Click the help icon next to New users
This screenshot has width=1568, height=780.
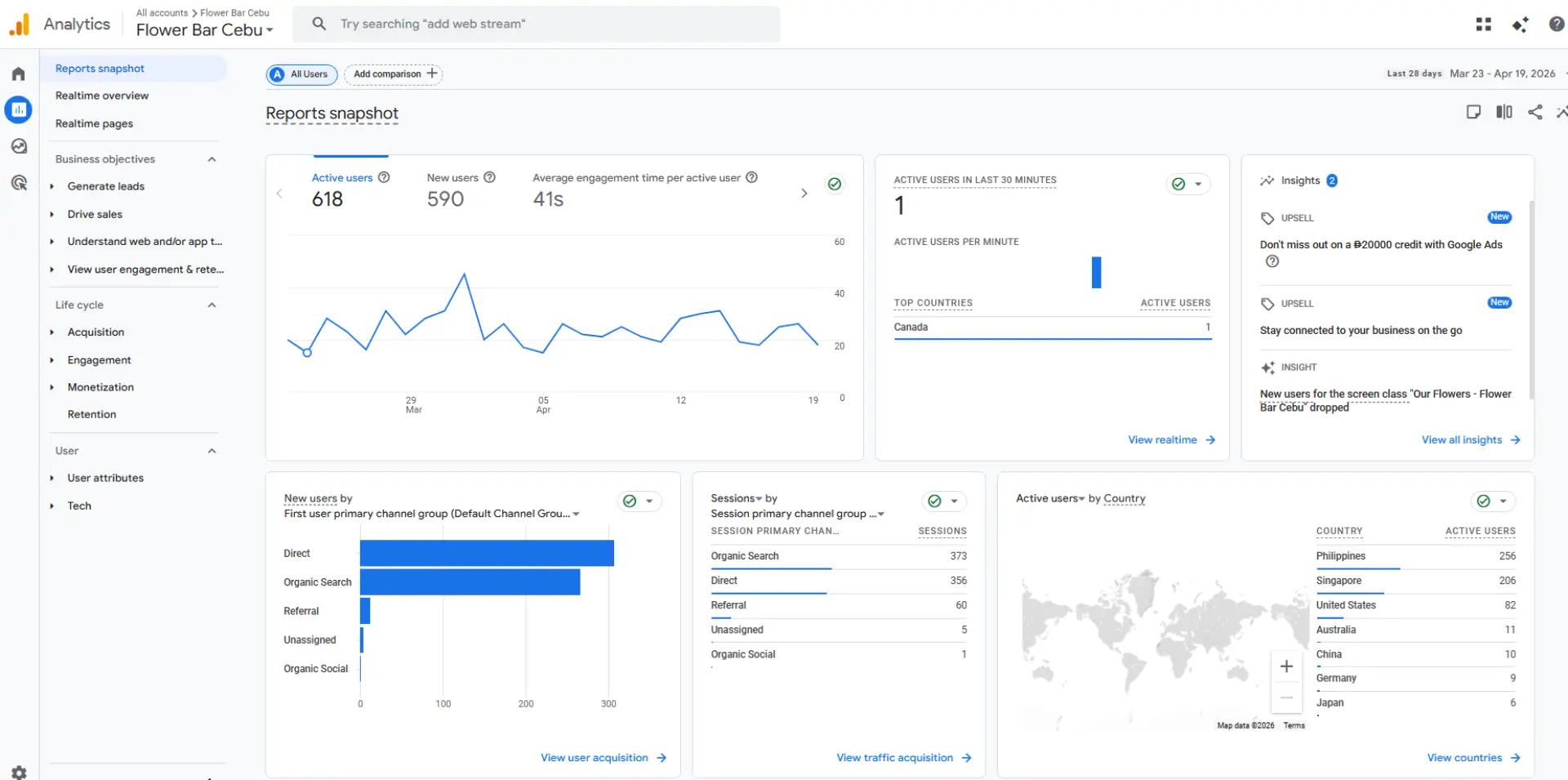pyautogui.click(x=489, y=177)
